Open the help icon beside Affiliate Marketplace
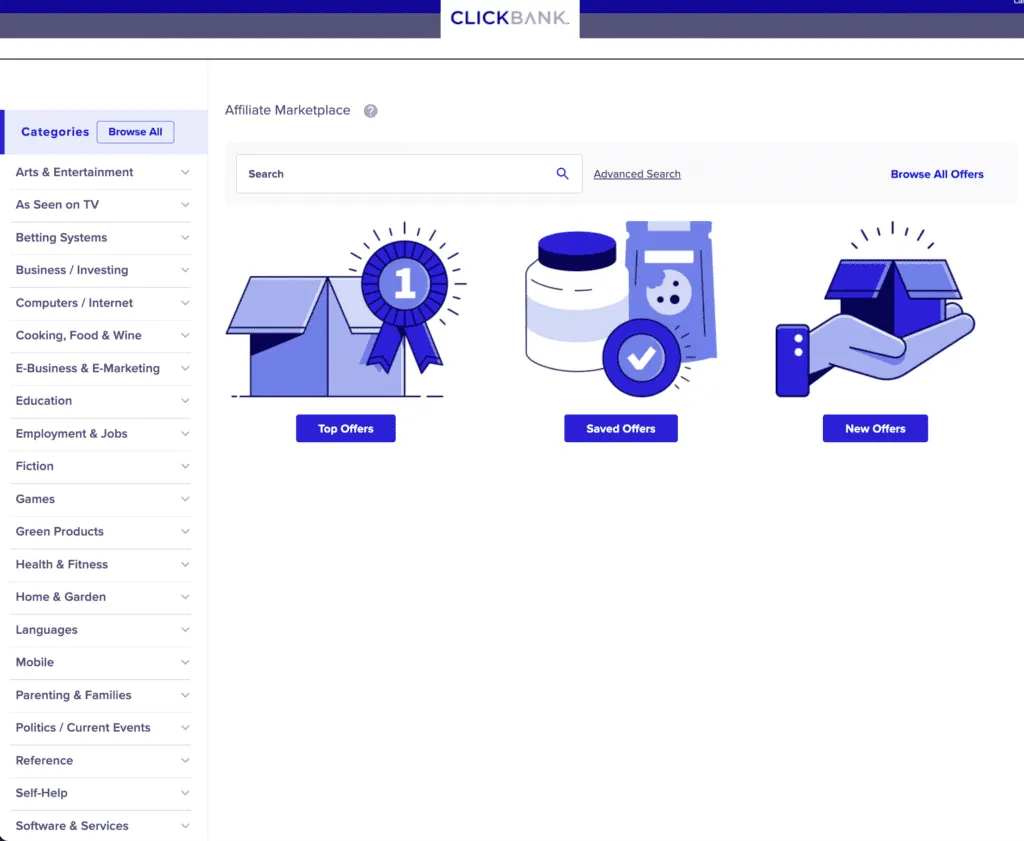Viewport: 1024px width, 841px height. click(370, 110)
